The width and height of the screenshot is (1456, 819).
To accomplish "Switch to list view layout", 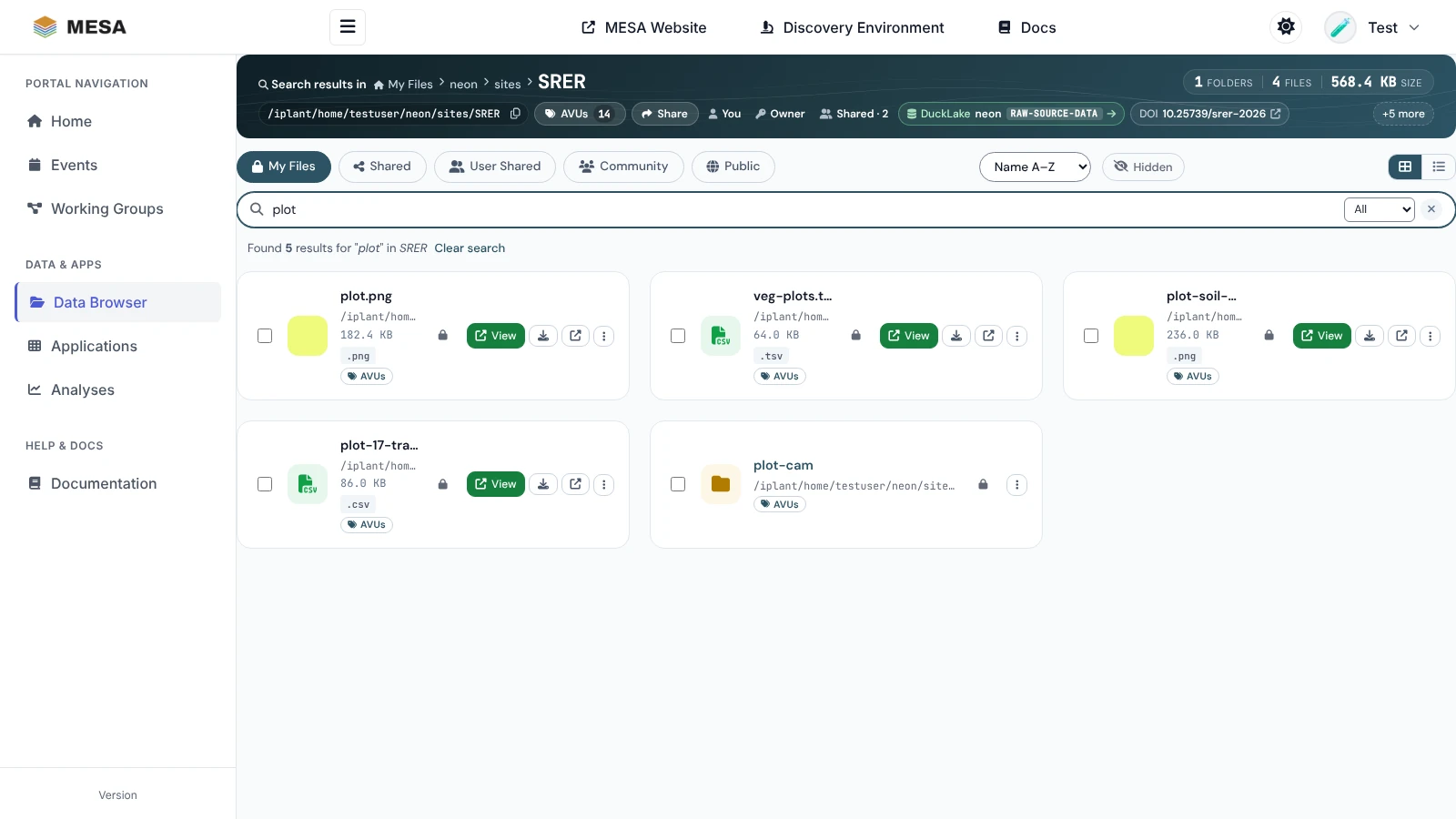I will coord(1439,167).
